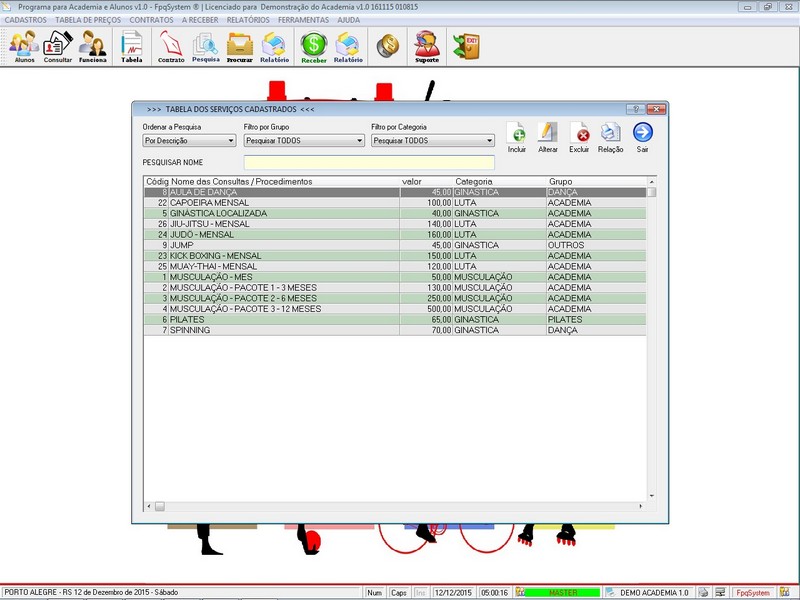Image resolution: width=800 pixels, height=600 pixels.
Task: Select the PILATES row in table
Action: (x=300, y=320)
